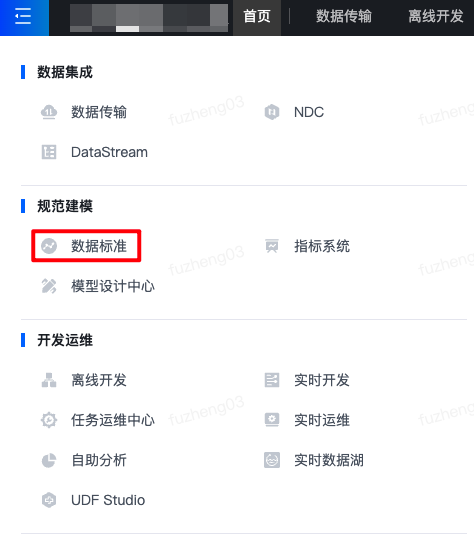Screen dimensions: 474x536
Task: Click the 实时数据湖 icon
Action: click(272, 460)
